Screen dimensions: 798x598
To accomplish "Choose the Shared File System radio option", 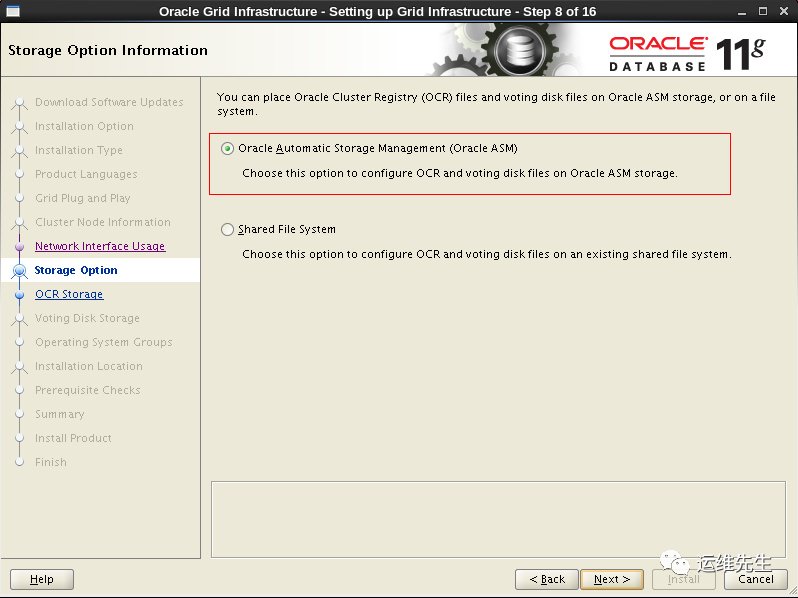I will coord(227,230).
